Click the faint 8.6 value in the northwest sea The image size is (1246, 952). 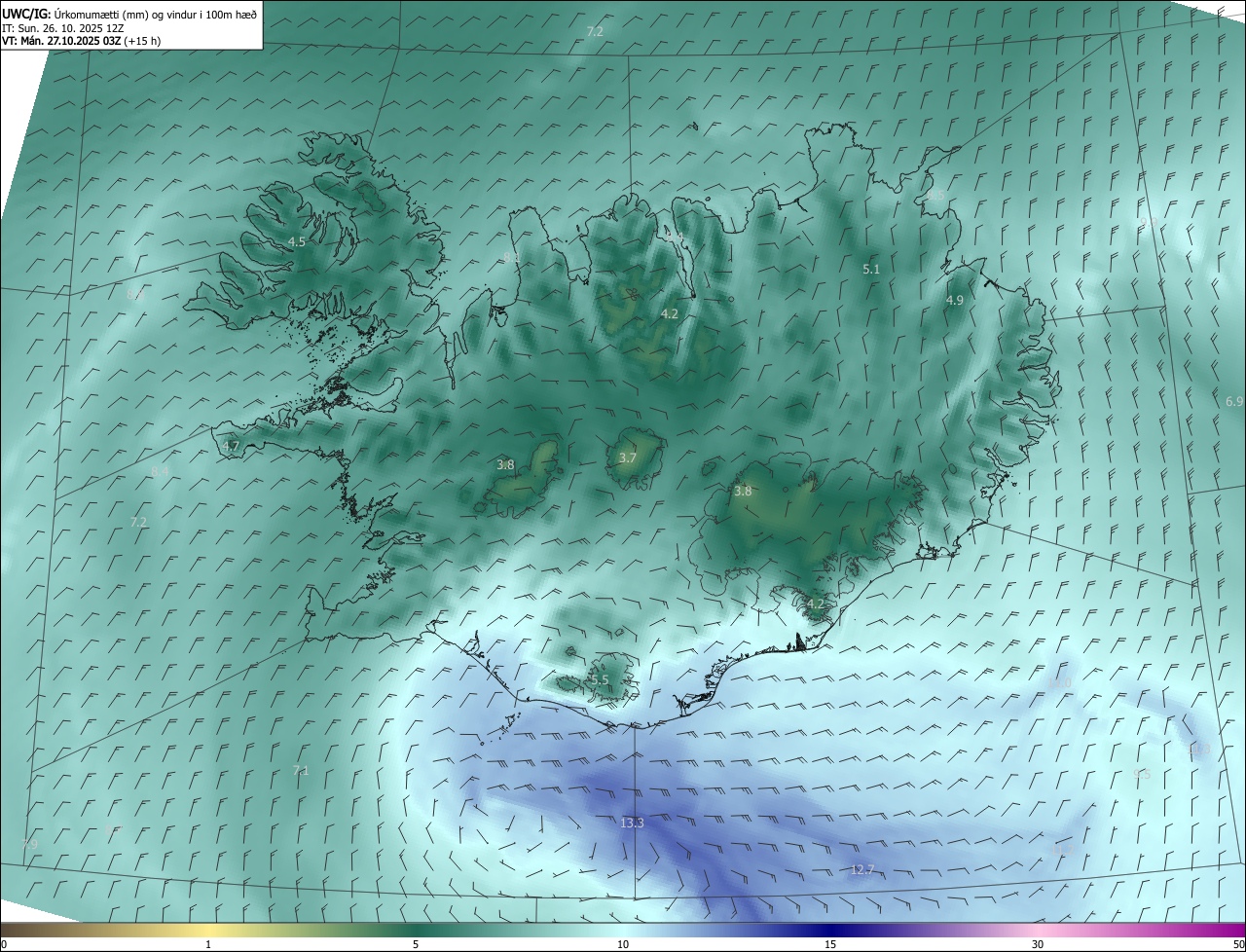134,293
